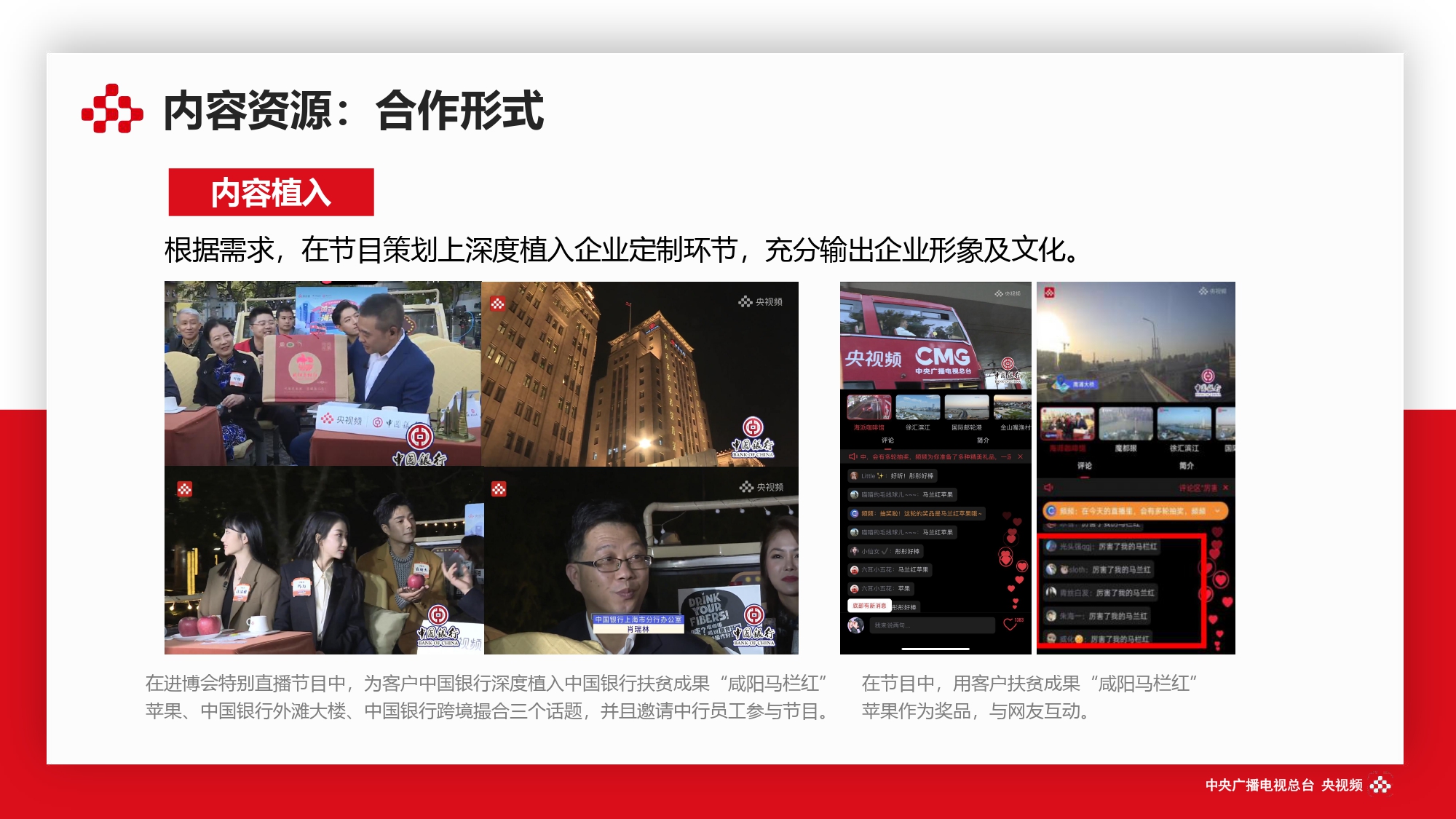Click the red dotted logo beside the slide title
The image size is (1456, 819).
[x=112, y=108]
